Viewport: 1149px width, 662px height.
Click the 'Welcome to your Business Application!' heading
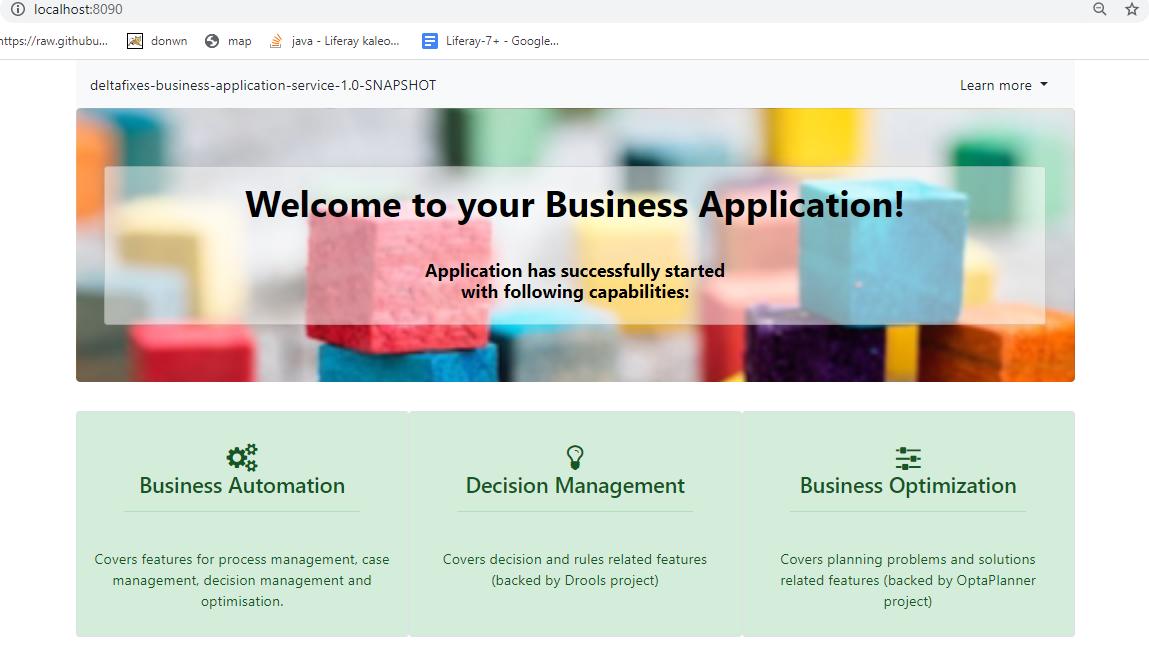coord(575,205)
